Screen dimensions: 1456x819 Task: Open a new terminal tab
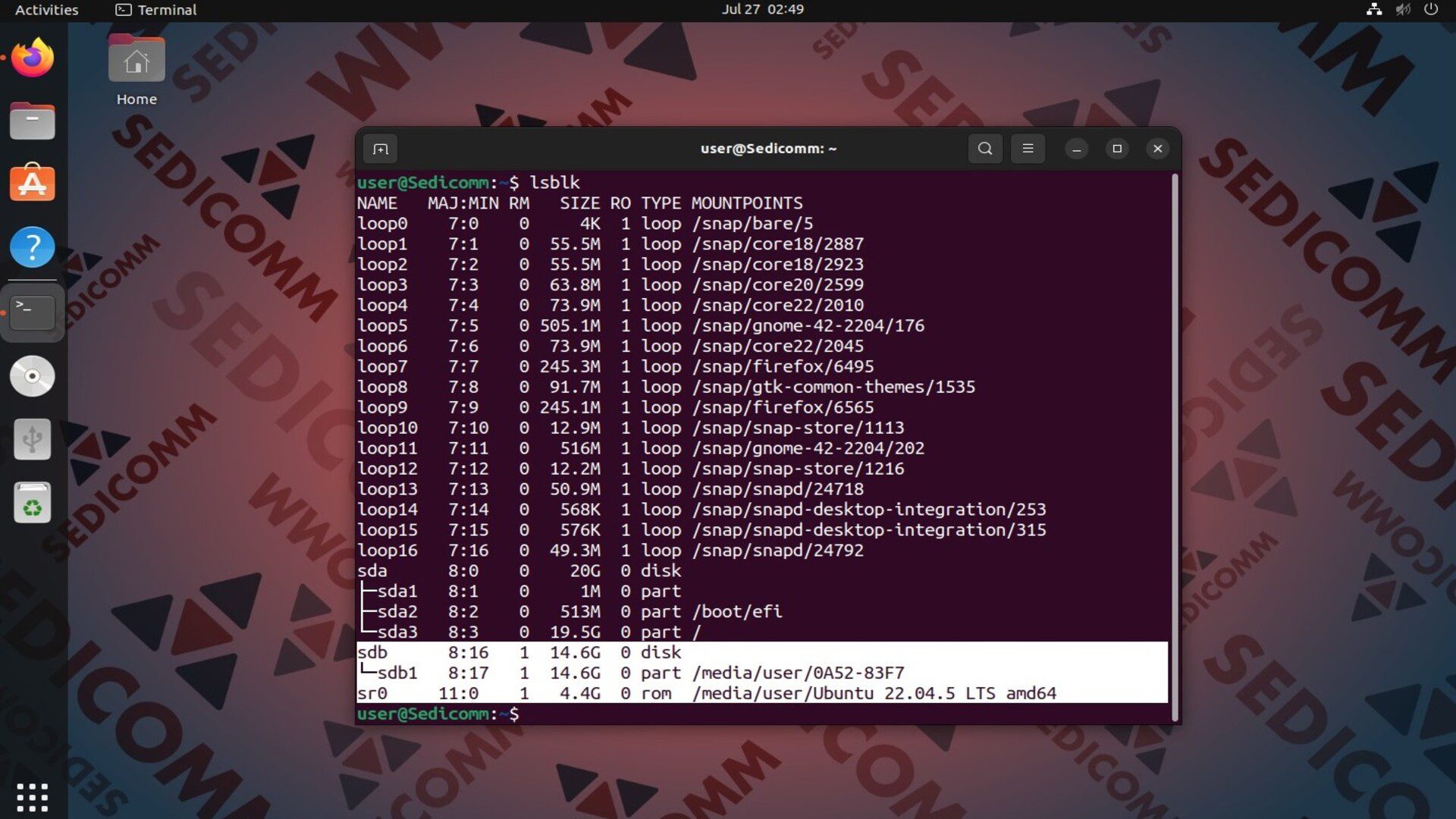click(x=381, y=149)
